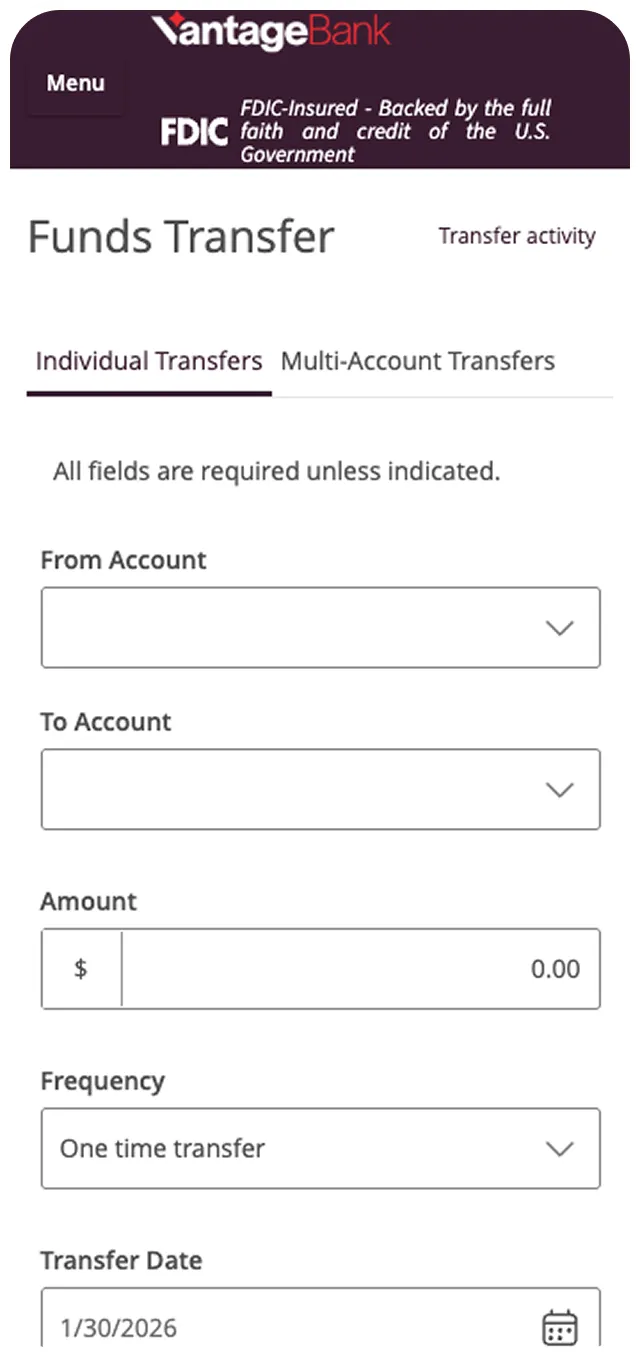Viewport: 640px width, 1360px height.
Task: Select the Individual Transfers tab
Action: coord(148,361)
